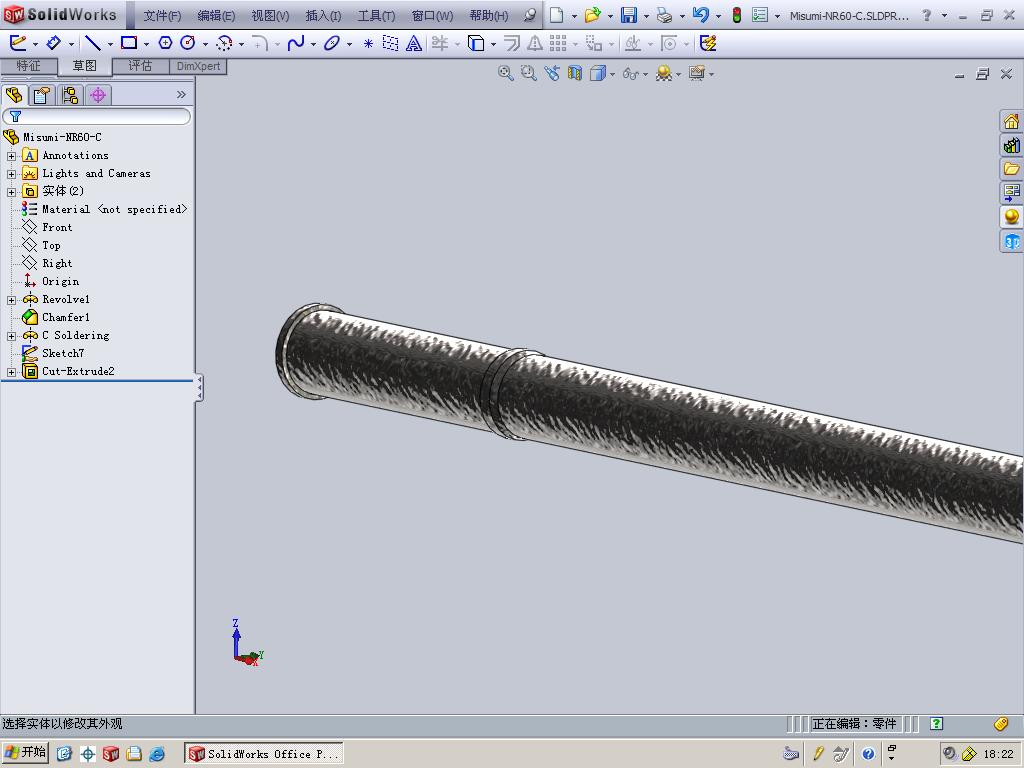Expand the Revolve1 feature node
The height and width of the screenshot is (768, 1024).
[x=11, y=300]
